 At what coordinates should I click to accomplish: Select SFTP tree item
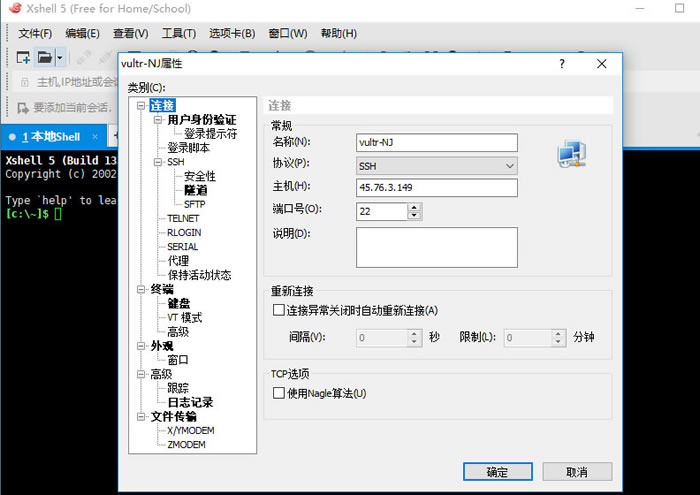pyautogui.click(x=195, y=204)
